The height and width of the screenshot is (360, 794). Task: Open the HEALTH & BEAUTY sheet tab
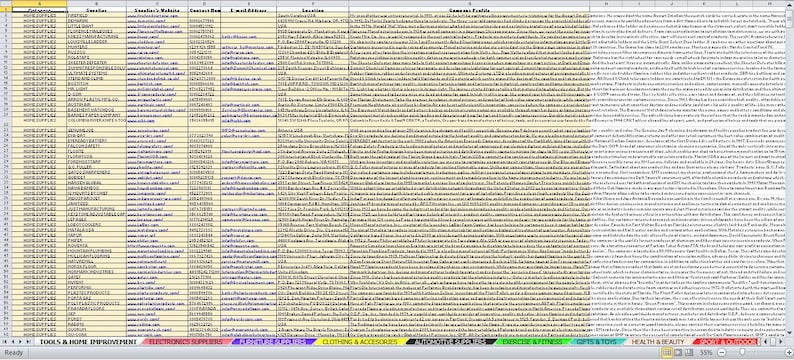point(658,342)
